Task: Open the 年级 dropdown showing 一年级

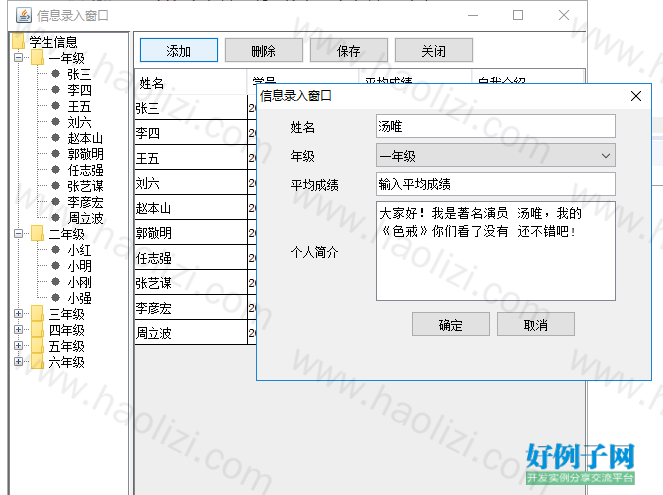Action: tap(496, 156)
